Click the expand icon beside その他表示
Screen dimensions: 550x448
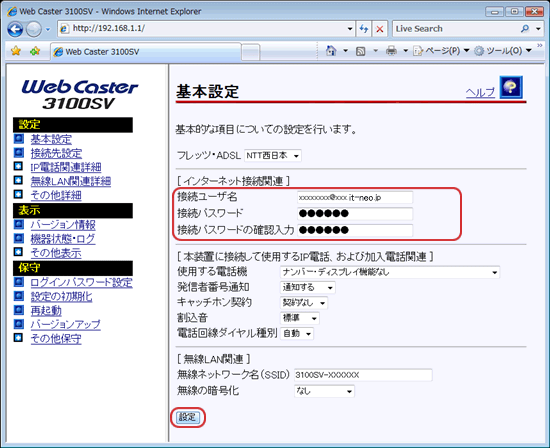point(18,252)
